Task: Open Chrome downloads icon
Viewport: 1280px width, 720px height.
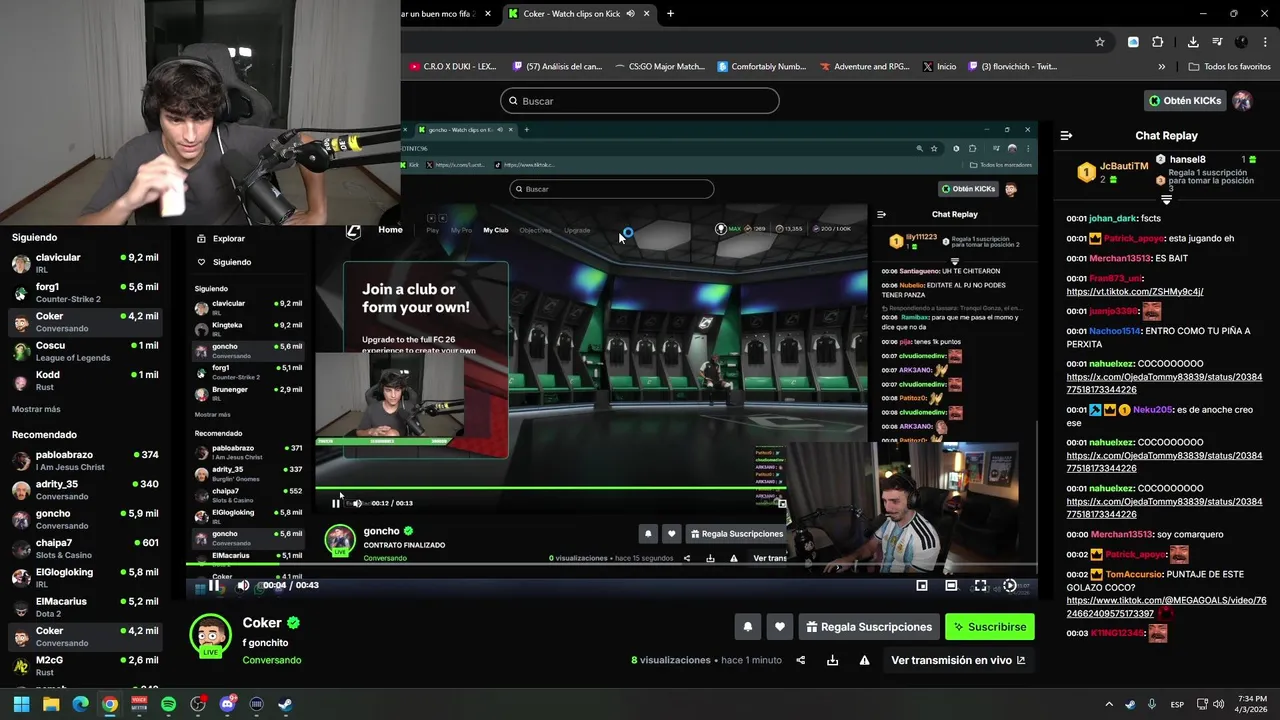Action: click(x=1193, y=42)
